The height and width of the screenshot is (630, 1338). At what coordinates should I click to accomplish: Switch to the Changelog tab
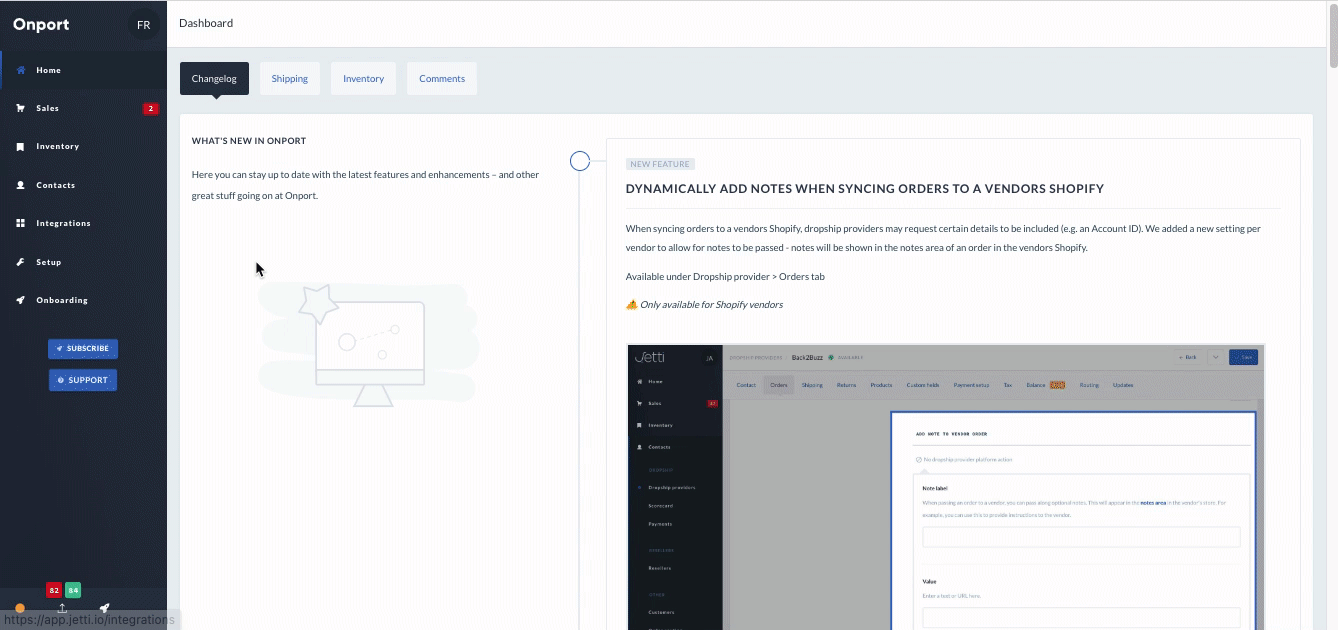214,79
